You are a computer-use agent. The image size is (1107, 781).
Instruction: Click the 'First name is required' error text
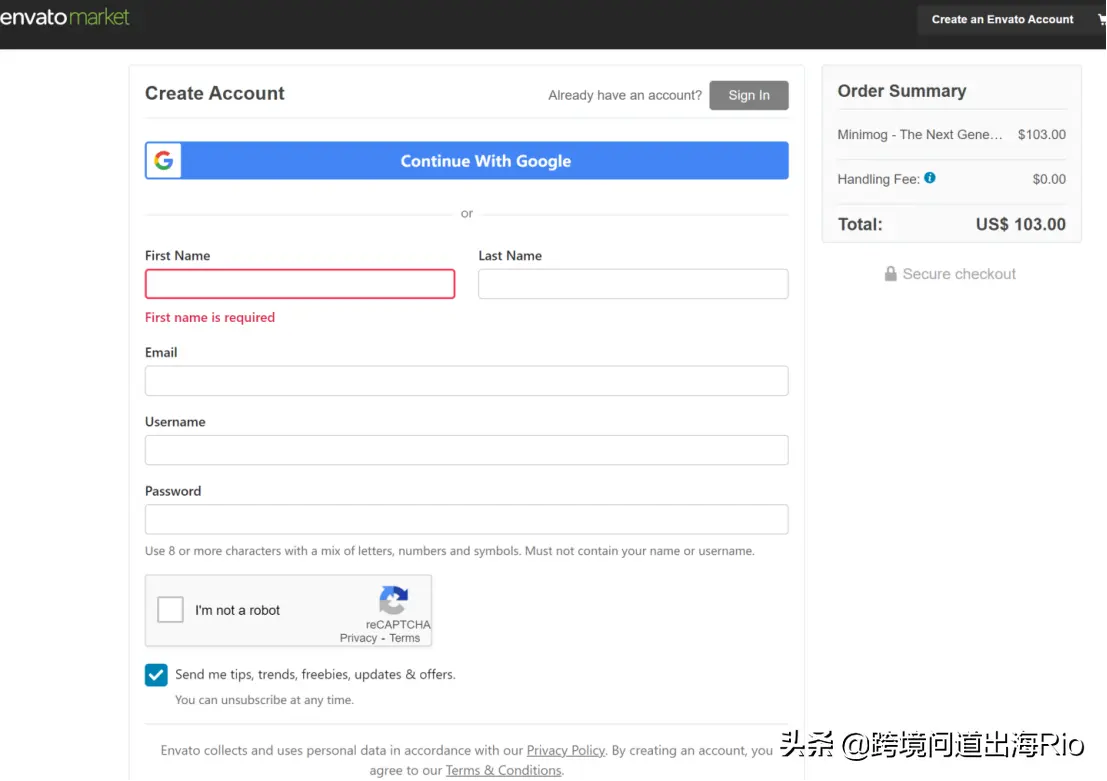[210, 317]
